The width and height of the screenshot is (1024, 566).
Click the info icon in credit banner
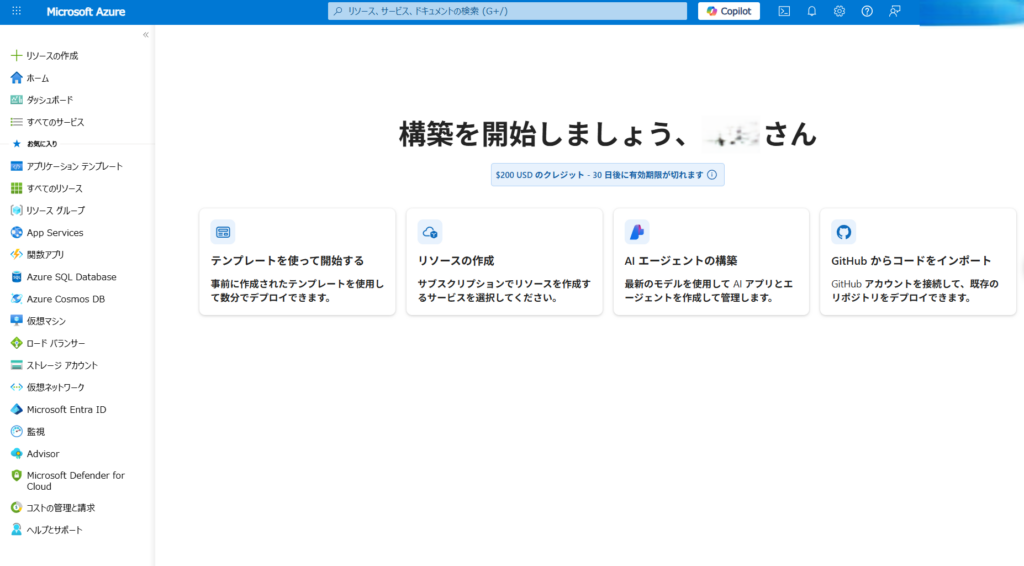(712, 175)
